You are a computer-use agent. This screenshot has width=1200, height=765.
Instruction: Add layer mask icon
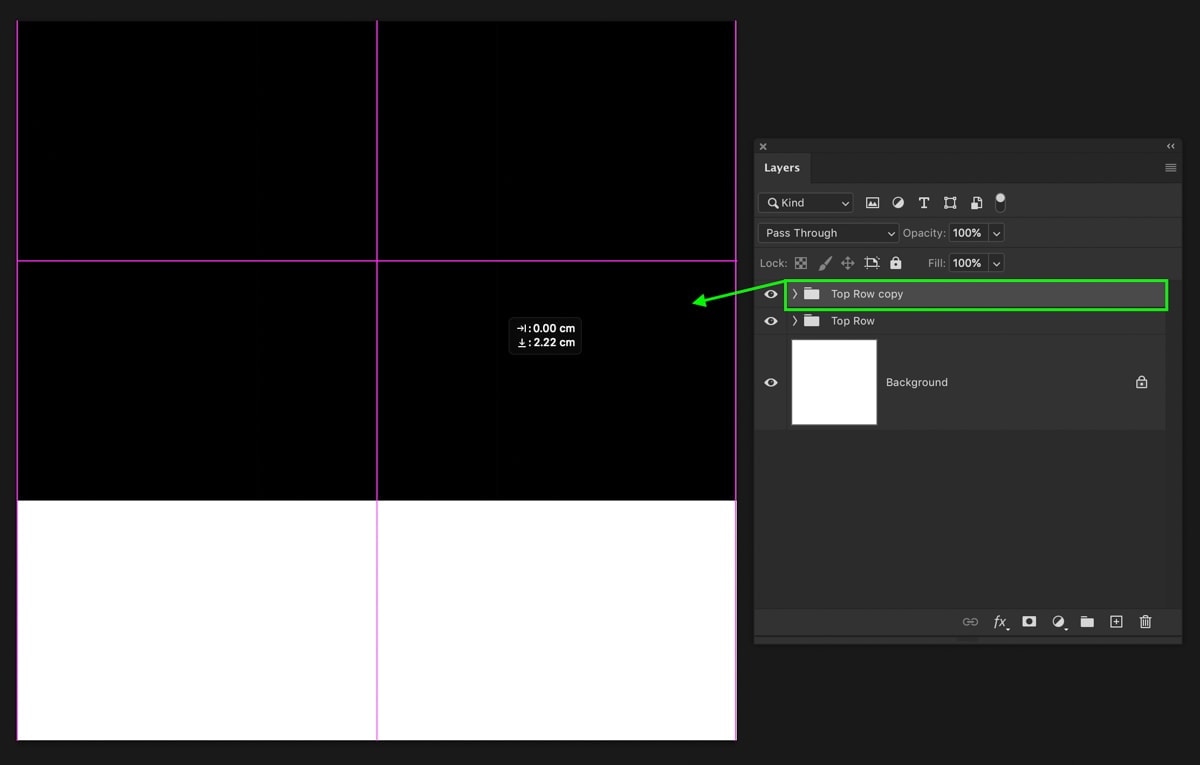[x=1029, y=622]
